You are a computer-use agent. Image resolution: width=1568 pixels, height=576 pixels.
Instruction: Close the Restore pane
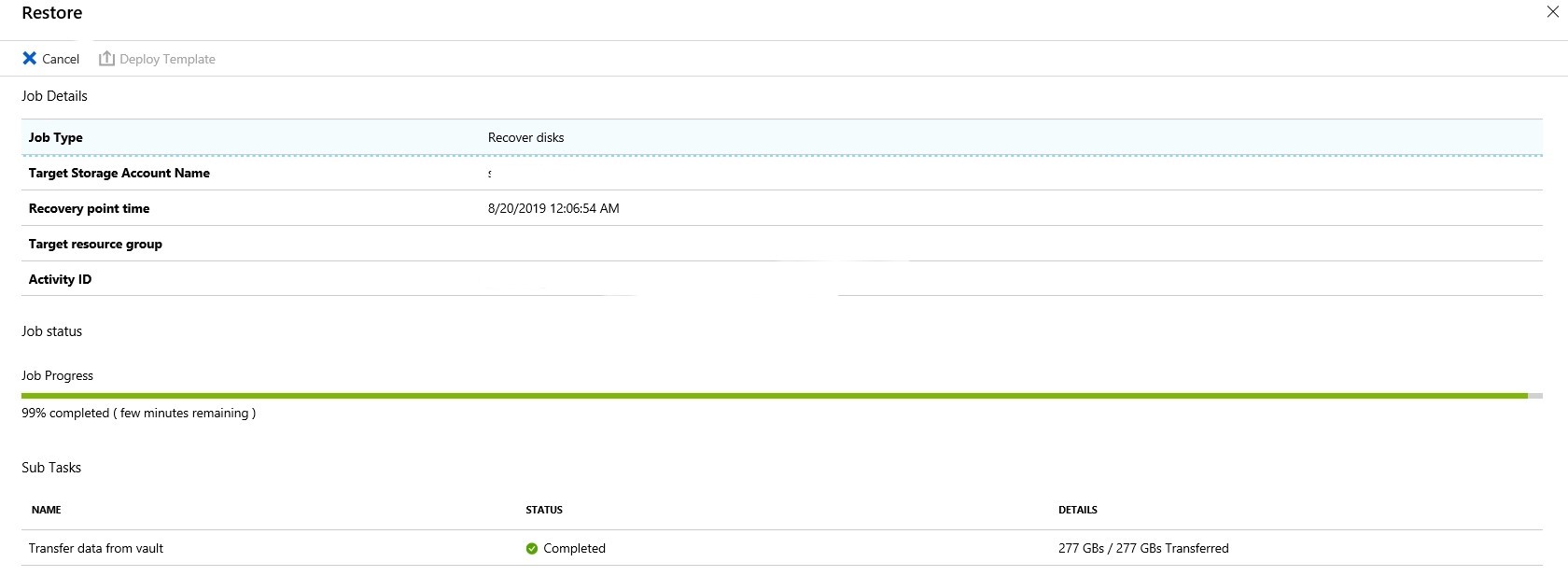[x=1553, y=12]
